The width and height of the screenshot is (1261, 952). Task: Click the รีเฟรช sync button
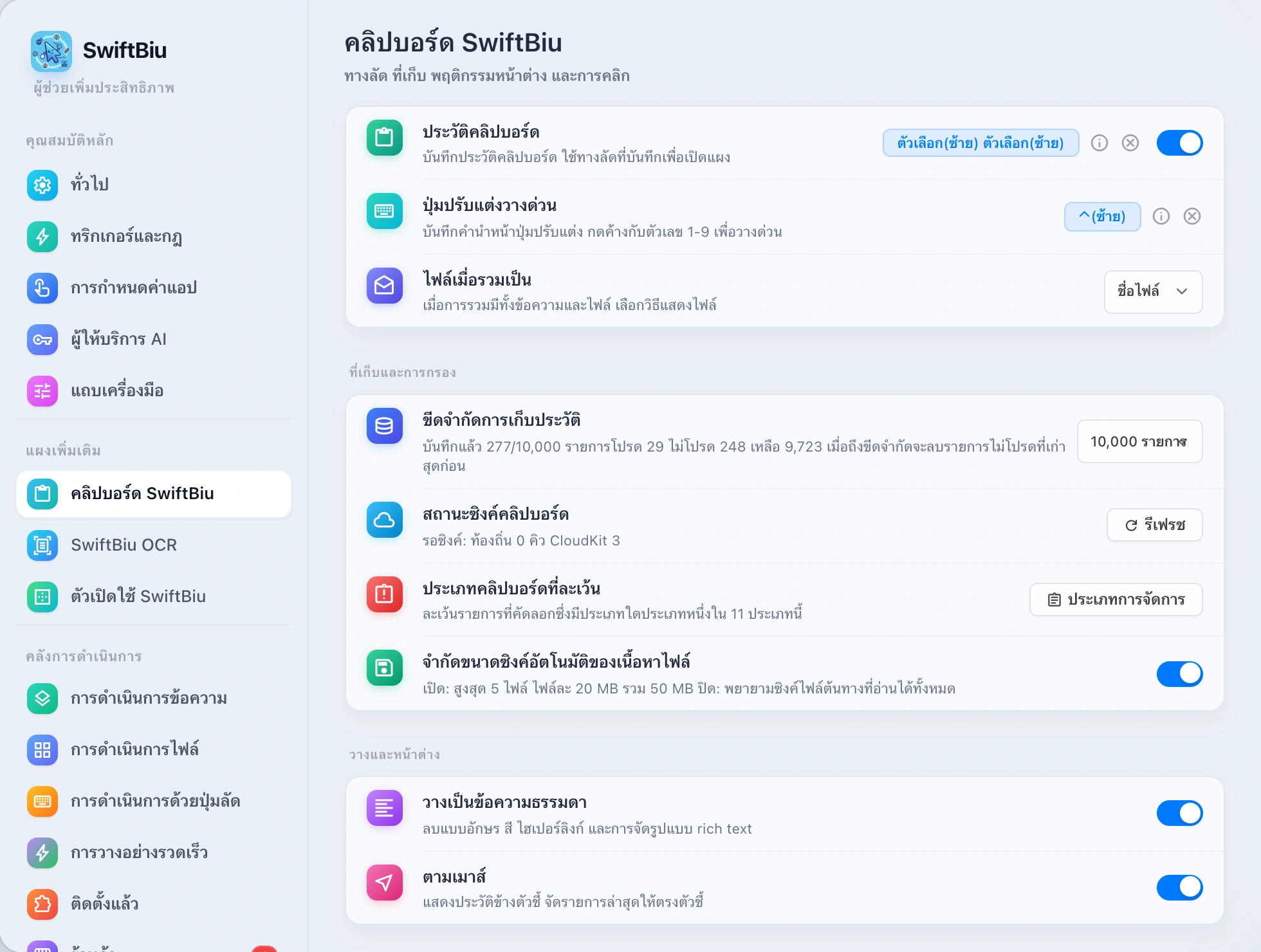(1154, 525)
